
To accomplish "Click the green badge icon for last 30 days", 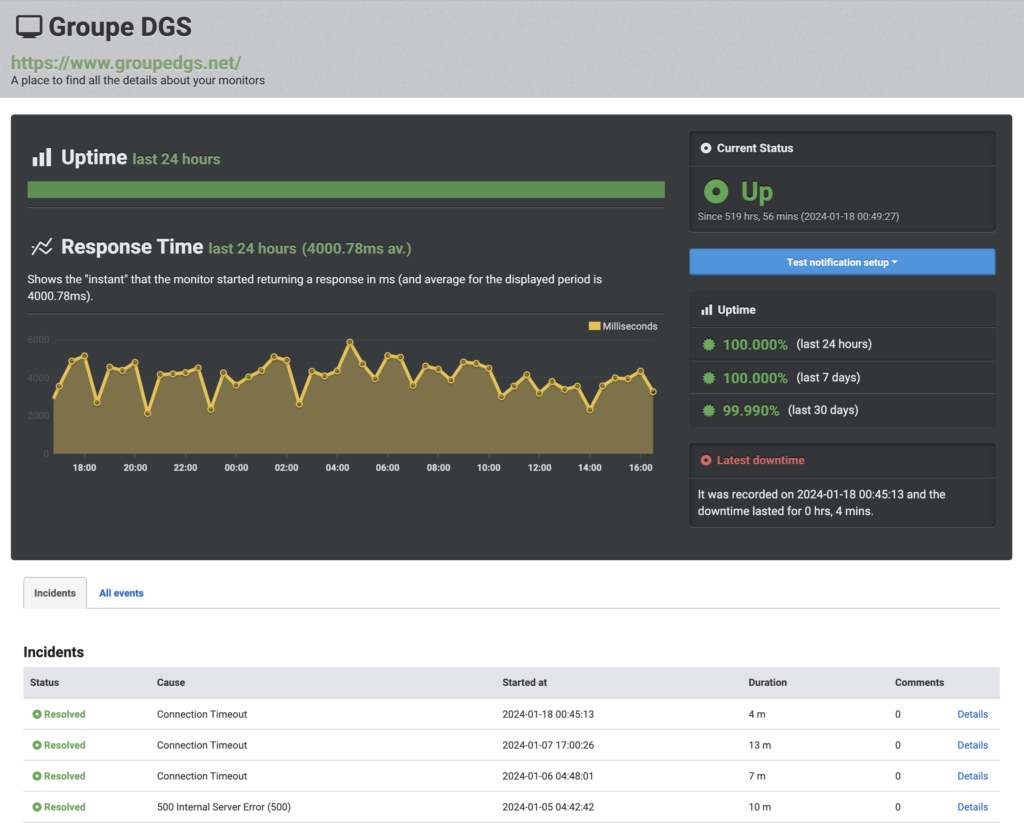I will [709, 410].
